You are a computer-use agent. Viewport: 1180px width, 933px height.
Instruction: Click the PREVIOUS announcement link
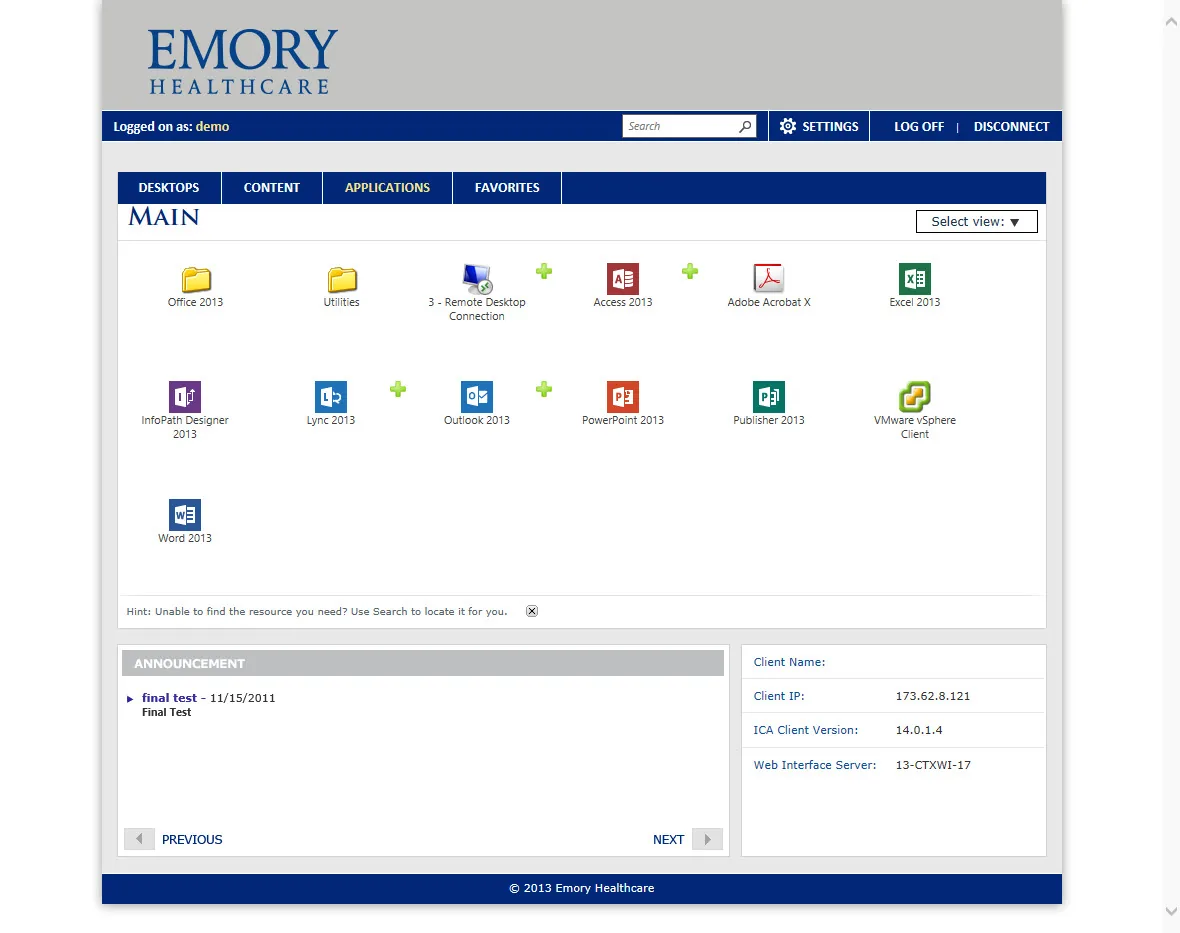coord(192,839)
